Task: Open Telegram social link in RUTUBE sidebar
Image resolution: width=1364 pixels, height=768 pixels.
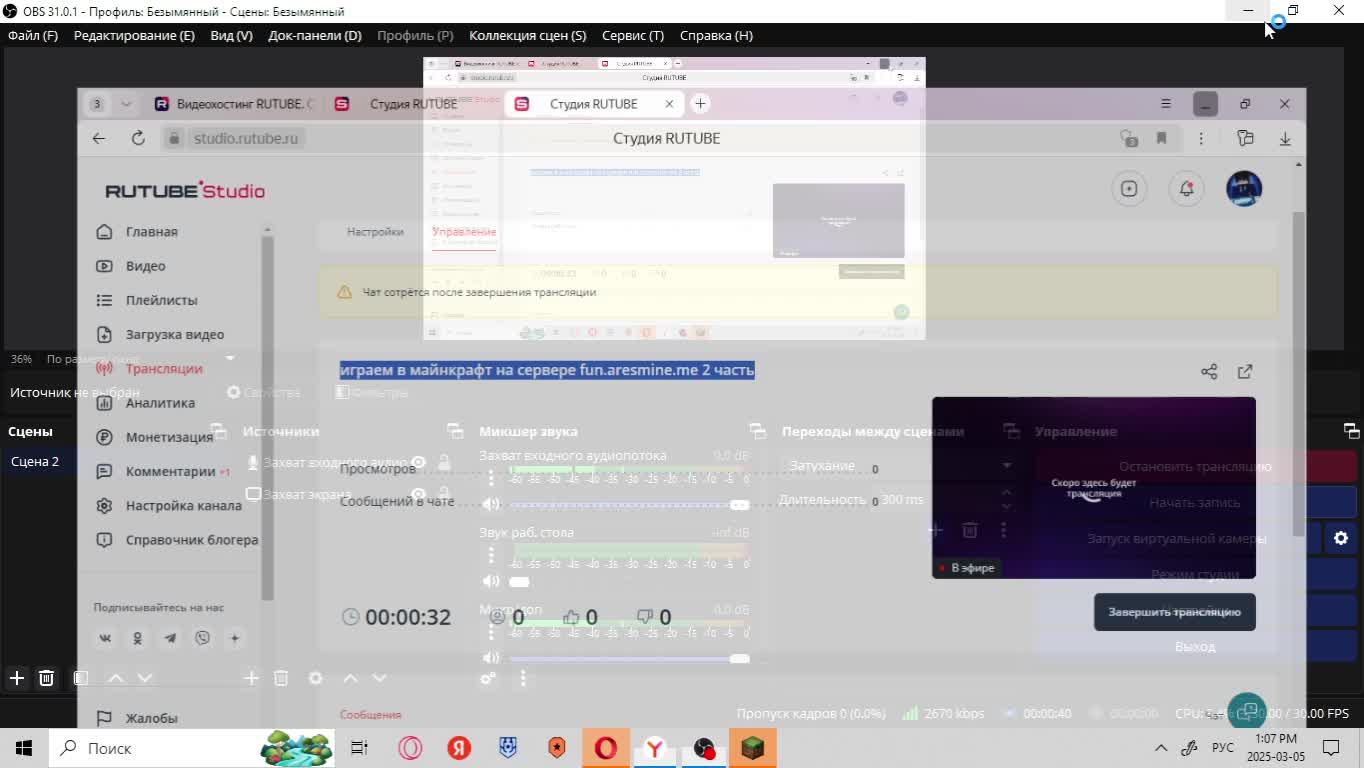Action: (x=170, y=638)
